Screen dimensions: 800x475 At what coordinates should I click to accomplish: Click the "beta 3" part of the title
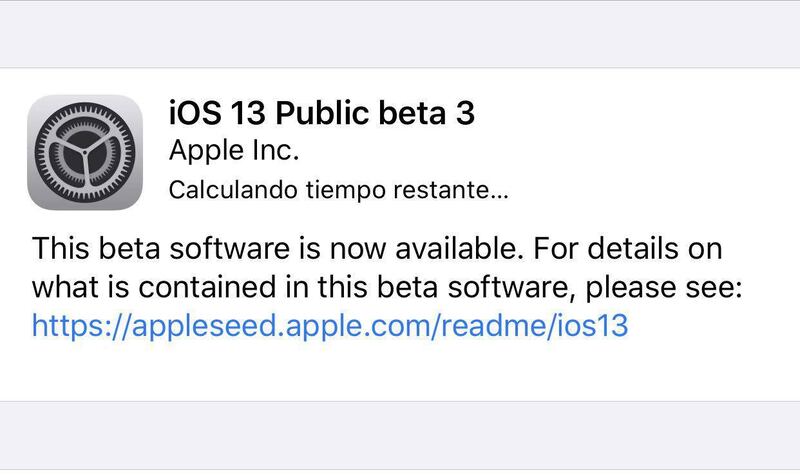click(432, 114)
